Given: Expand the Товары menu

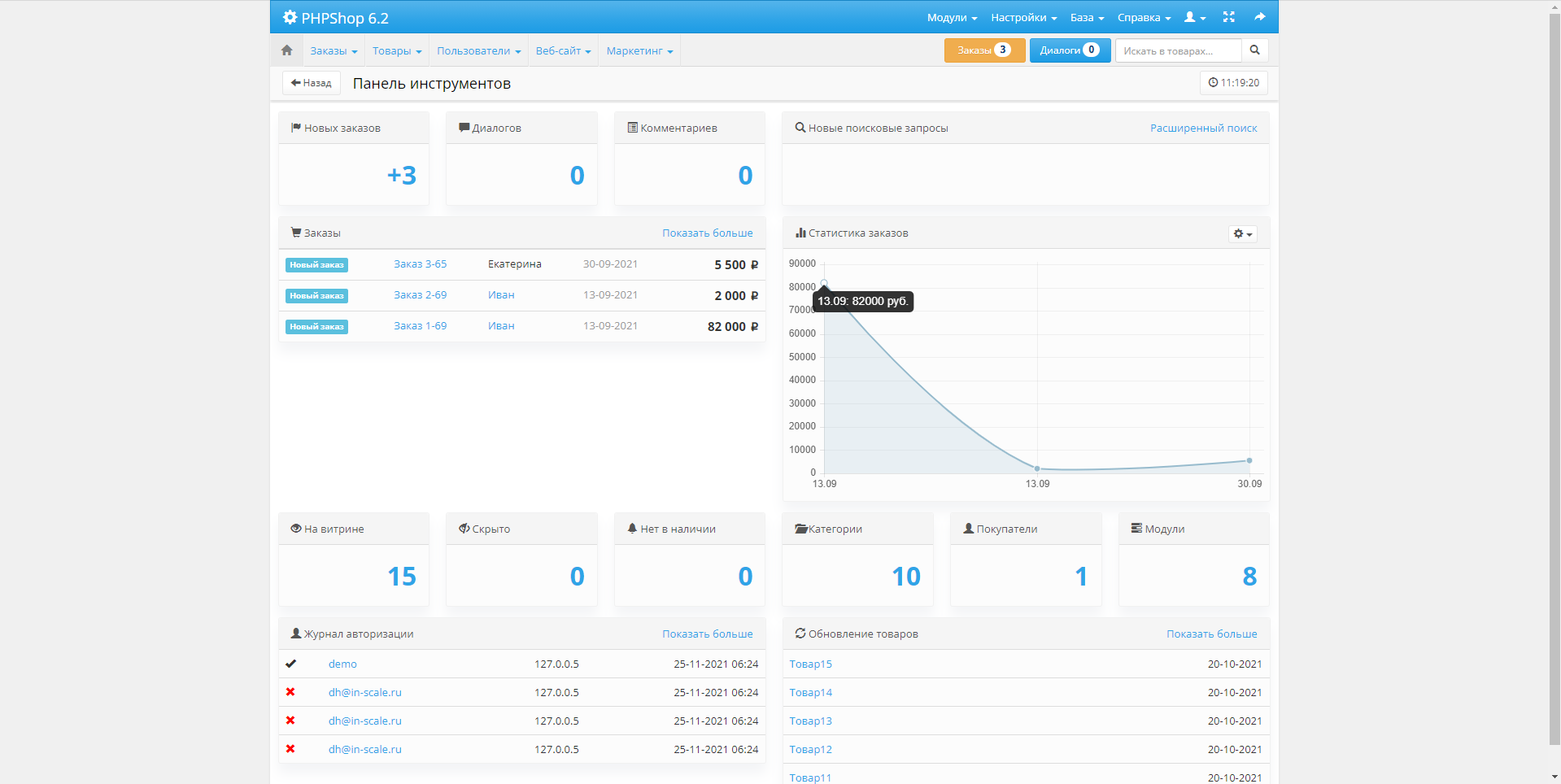Looking at the screenshot, I should click(397, 50).
